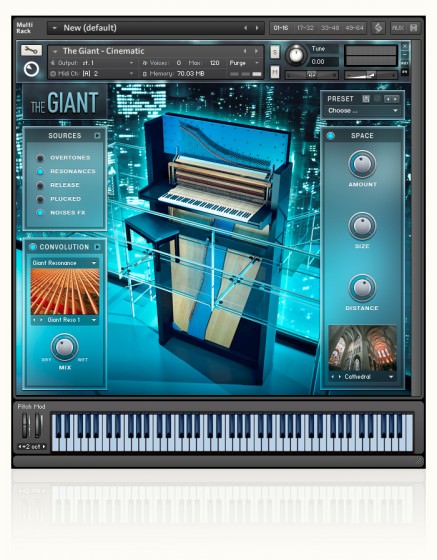This screenshot has width=437, height=560.
Task: Load next instrument beside The Giant - Cinematic
Action: 256,51
